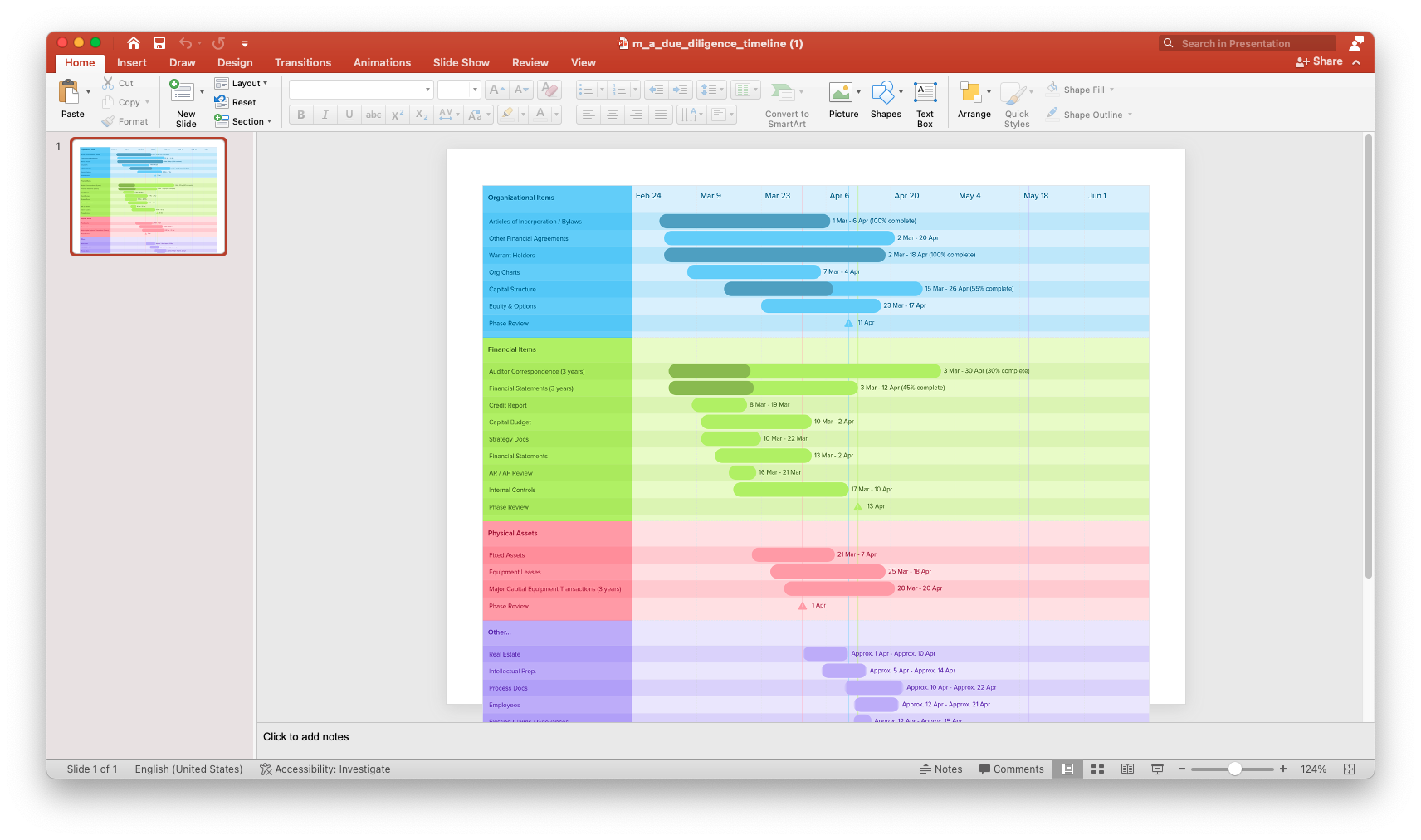Toggle Bold formatting

coord(300,115)
